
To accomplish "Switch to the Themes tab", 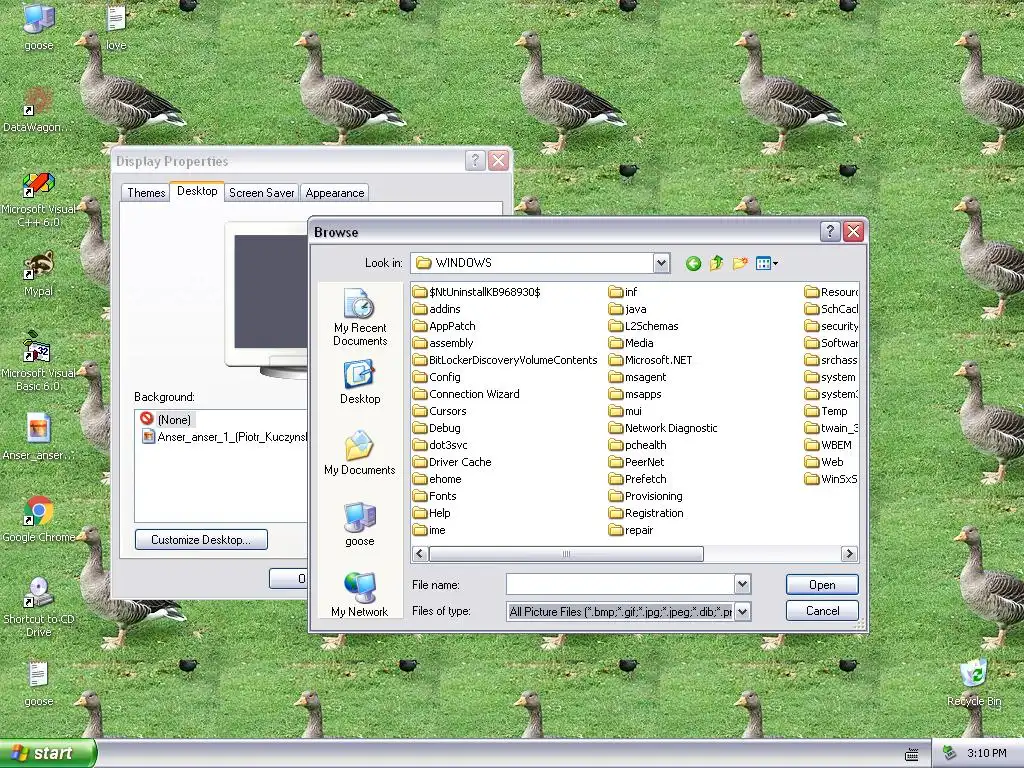I will pyautogui.click(x=146, y=193).
